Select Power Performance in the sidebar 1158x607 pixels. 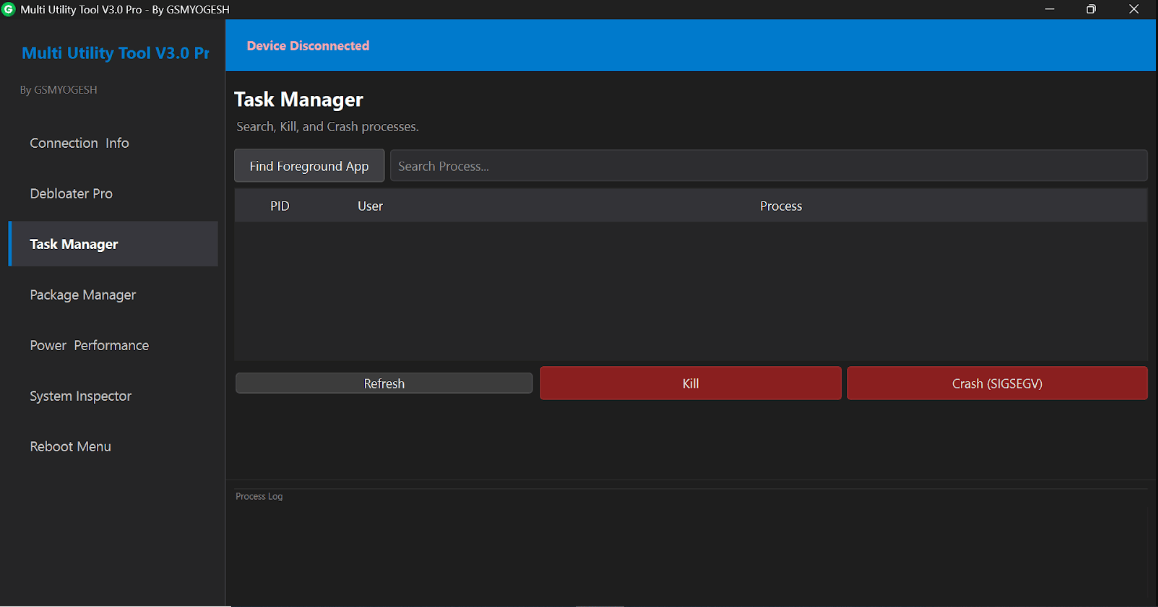(88, 344)
